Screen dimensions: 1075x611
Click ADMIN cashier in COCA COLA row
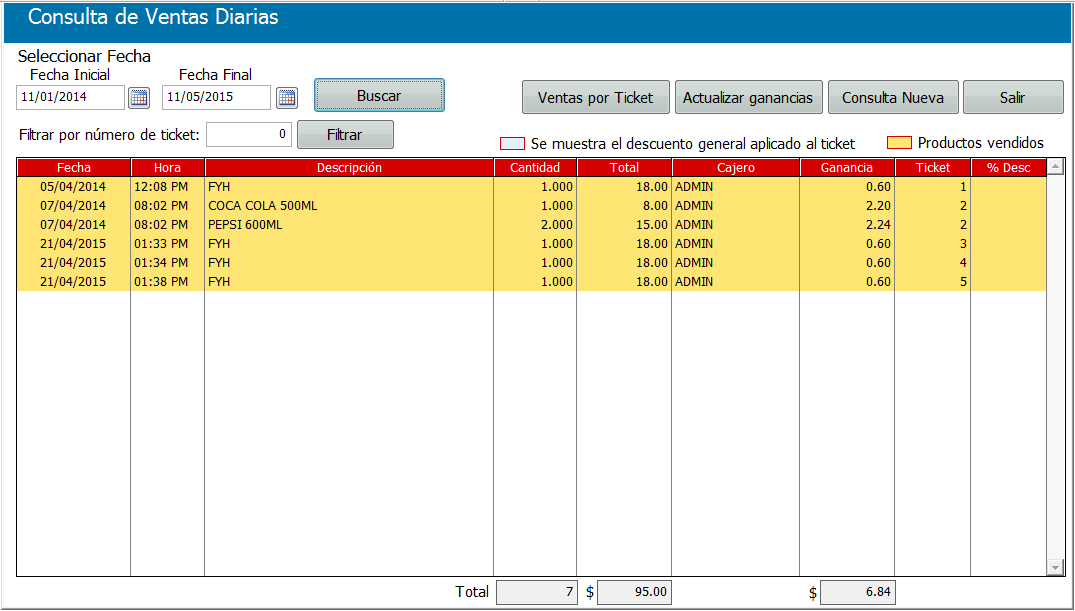pyautogui.click(x=736, y=206)
